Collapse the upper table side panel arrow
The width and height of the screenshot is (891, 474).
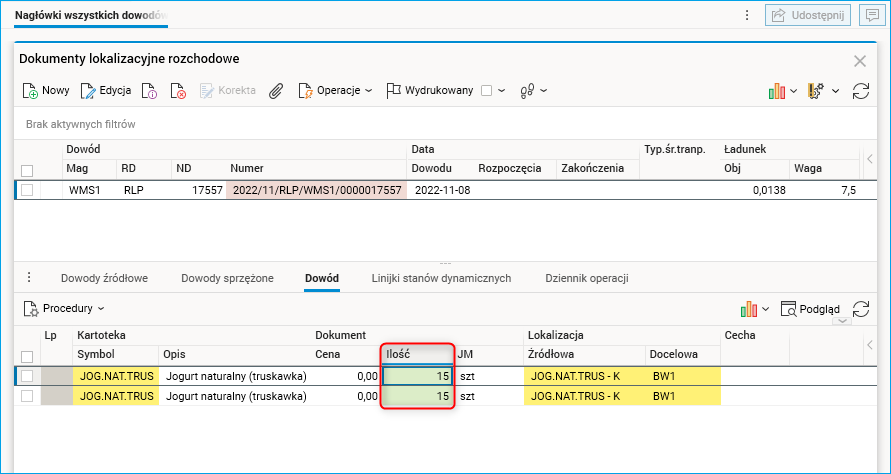click(x=869, y=160)
